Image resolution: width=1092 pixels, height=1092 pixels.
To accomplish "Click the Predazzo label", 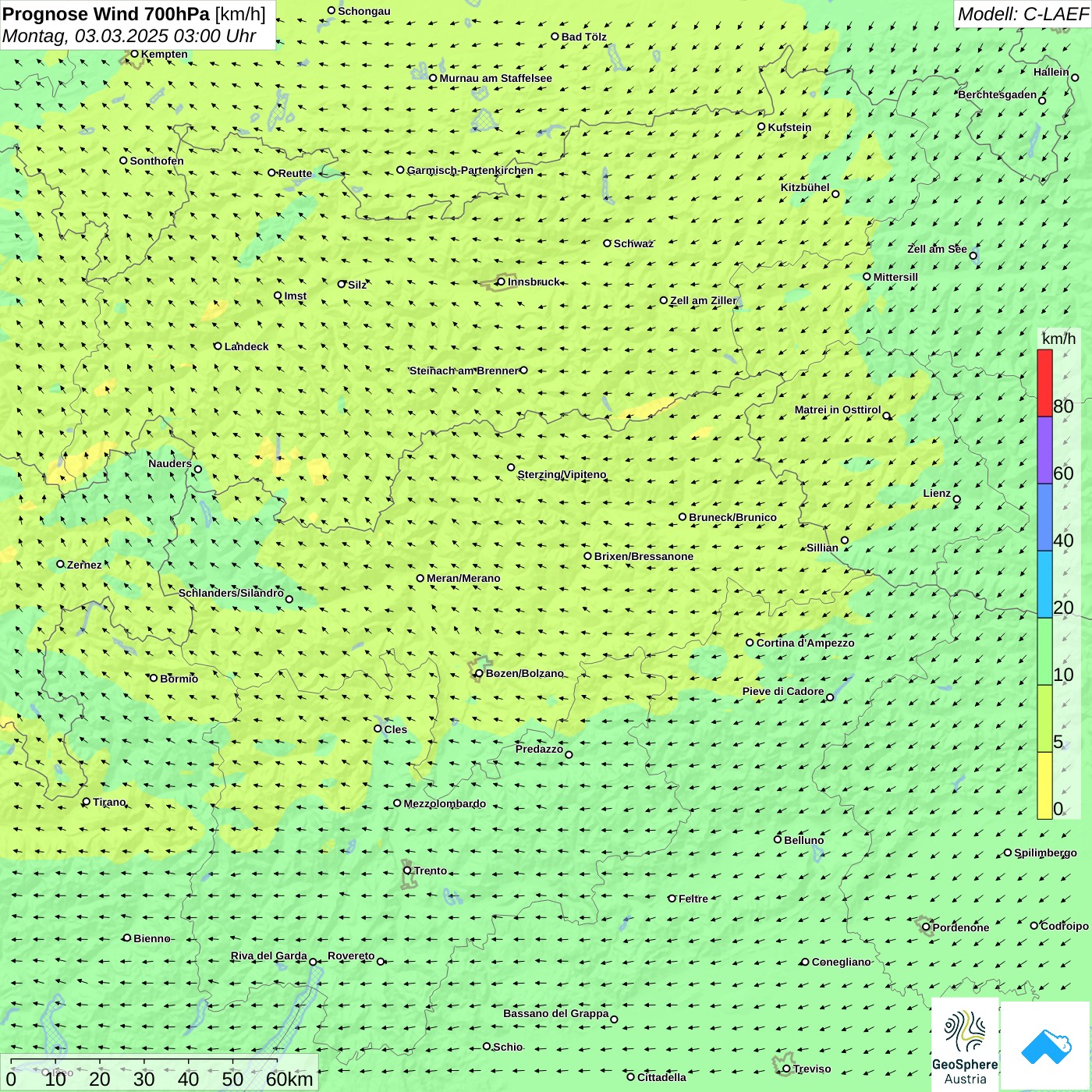I will click(539, 749).
